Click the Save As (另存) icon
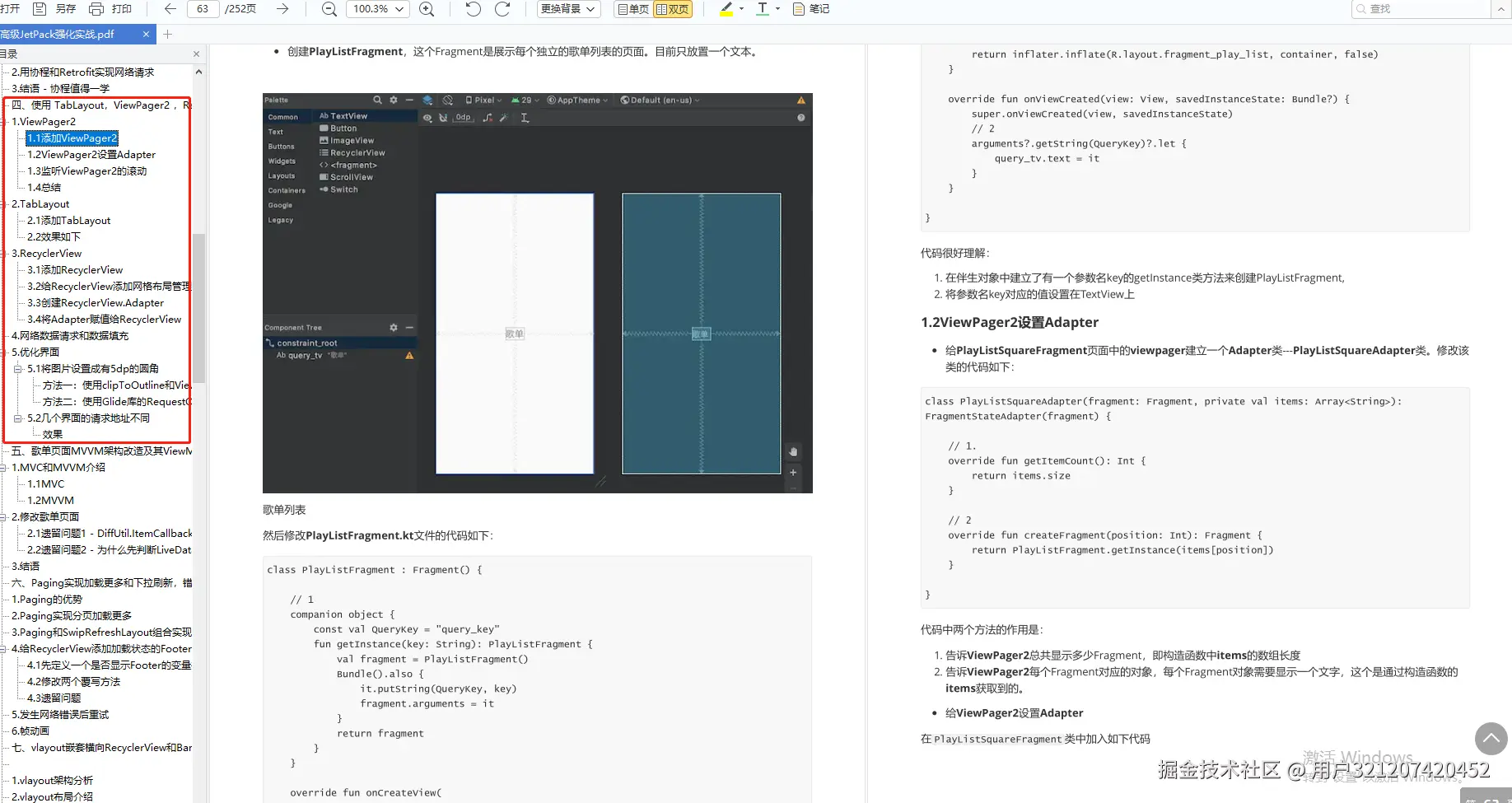 [39, 9]
